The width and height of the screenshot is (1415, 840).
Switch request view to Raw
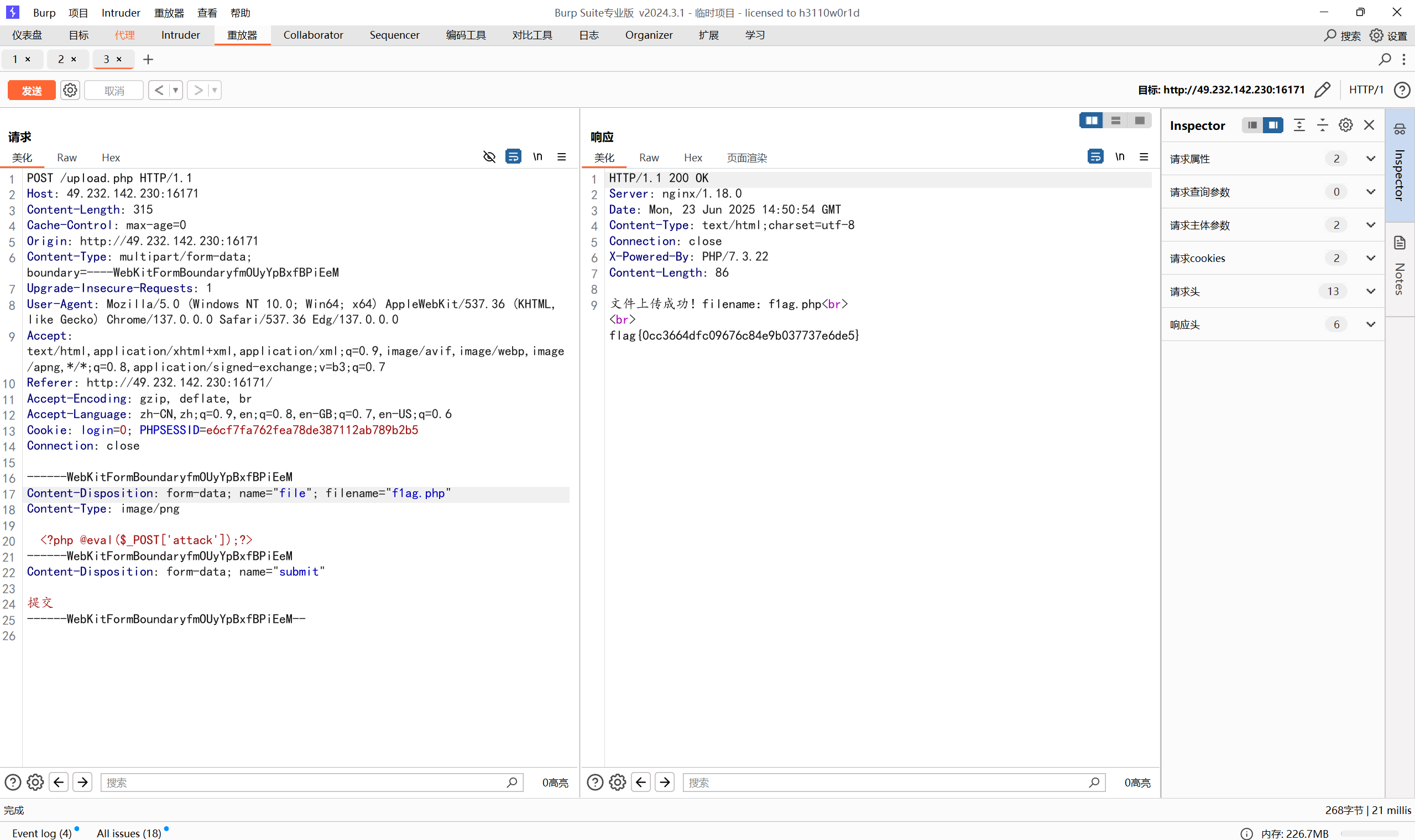coord(67,158)
